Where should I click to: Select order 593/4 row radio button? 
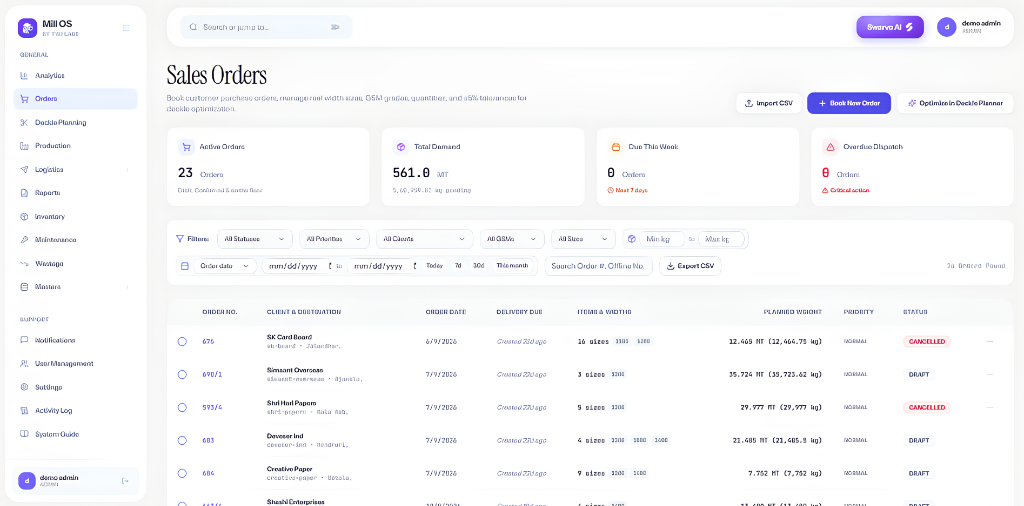click(x=182, y=407)
